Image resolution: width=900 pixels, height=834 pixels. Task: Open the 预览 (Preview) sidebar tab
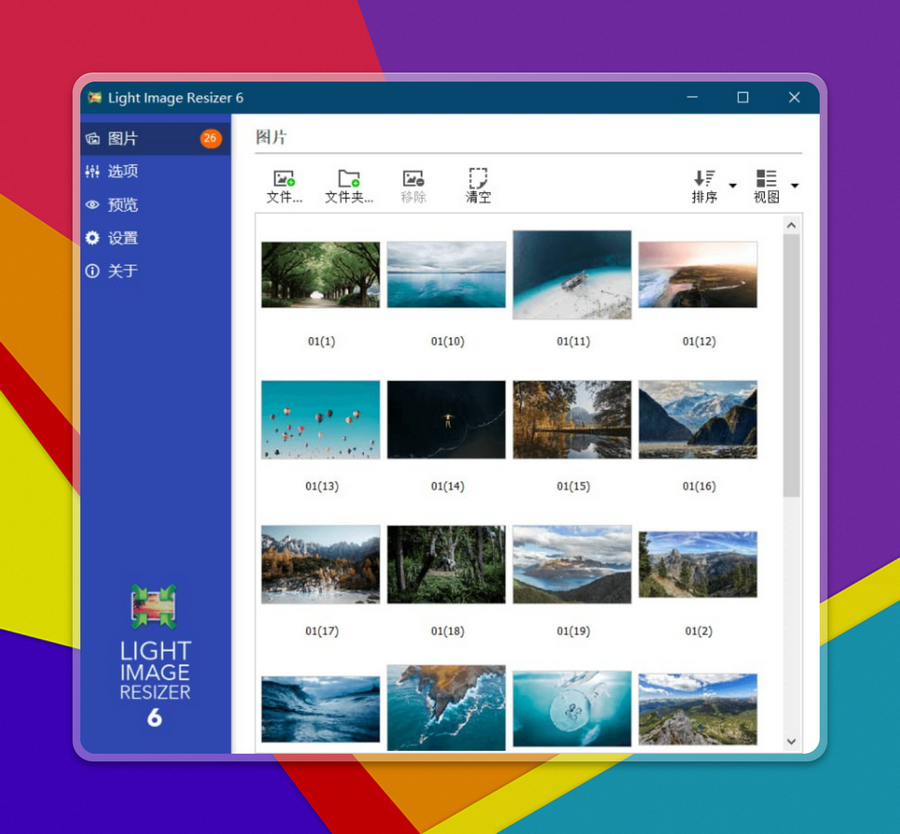tap(123, 205)
